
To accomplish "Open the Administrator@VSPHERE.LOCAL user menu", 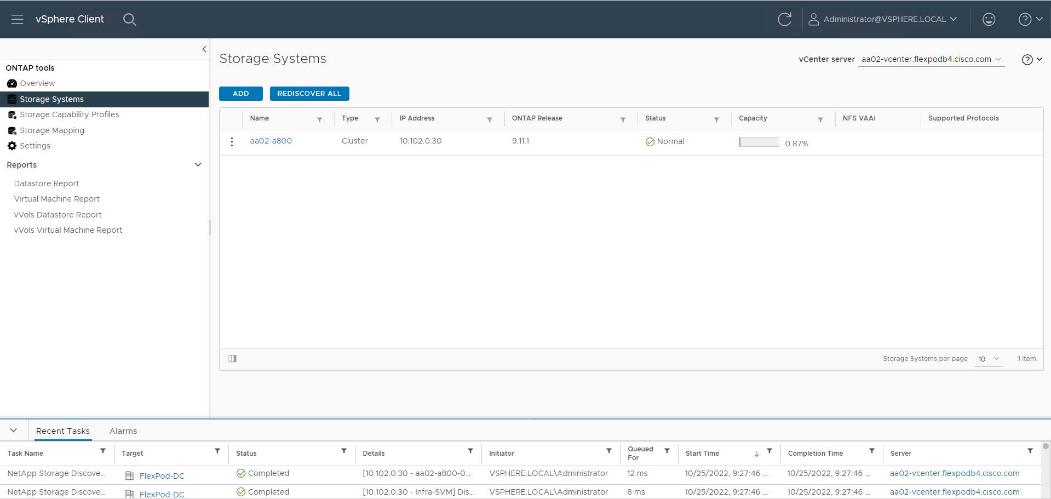I will click(882, 19).
